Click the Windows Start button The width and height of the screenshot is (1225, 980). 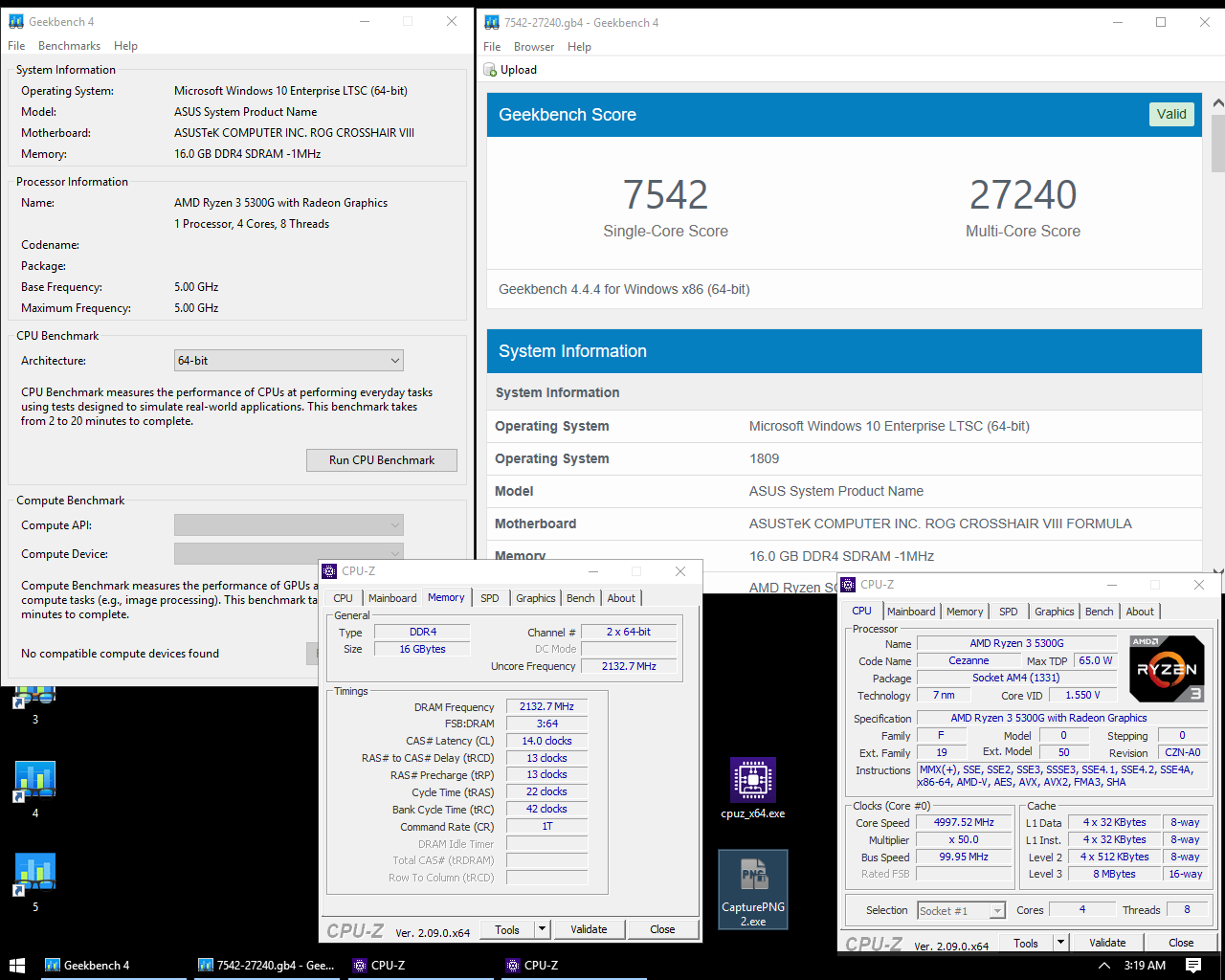pyautogui.click(x=16, y=965)
